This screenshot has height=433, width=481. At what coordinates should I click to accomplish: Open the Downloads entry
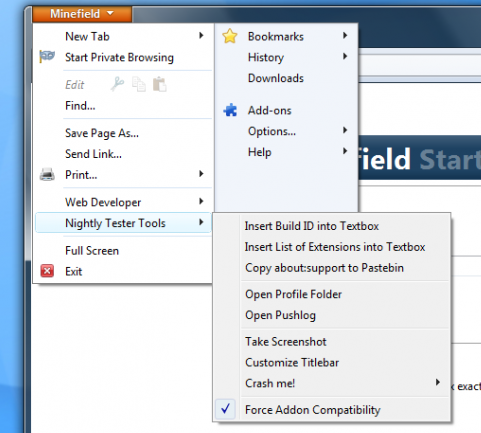(276, 78)
